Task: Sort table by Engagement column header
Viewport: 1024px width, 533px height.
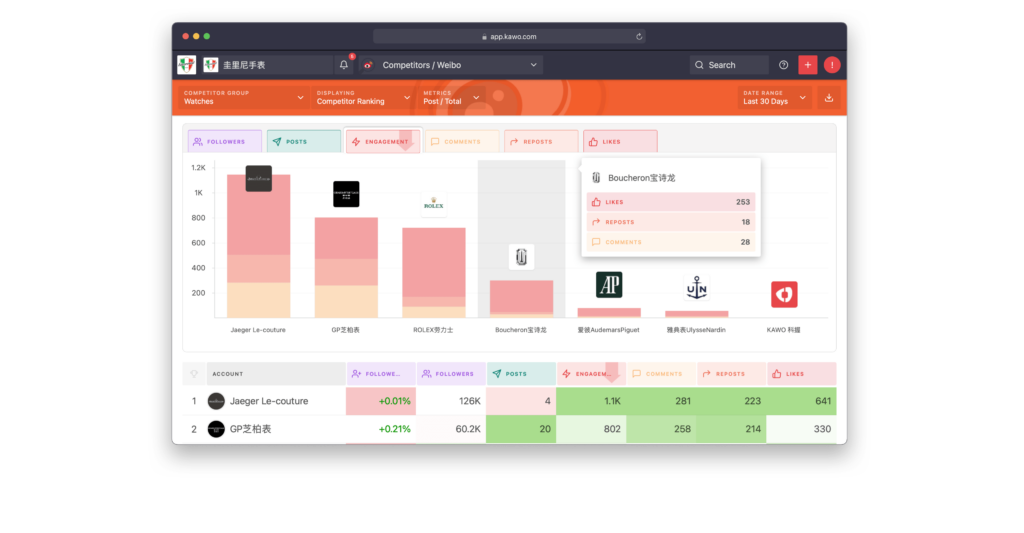Action: tap(591, 374)
